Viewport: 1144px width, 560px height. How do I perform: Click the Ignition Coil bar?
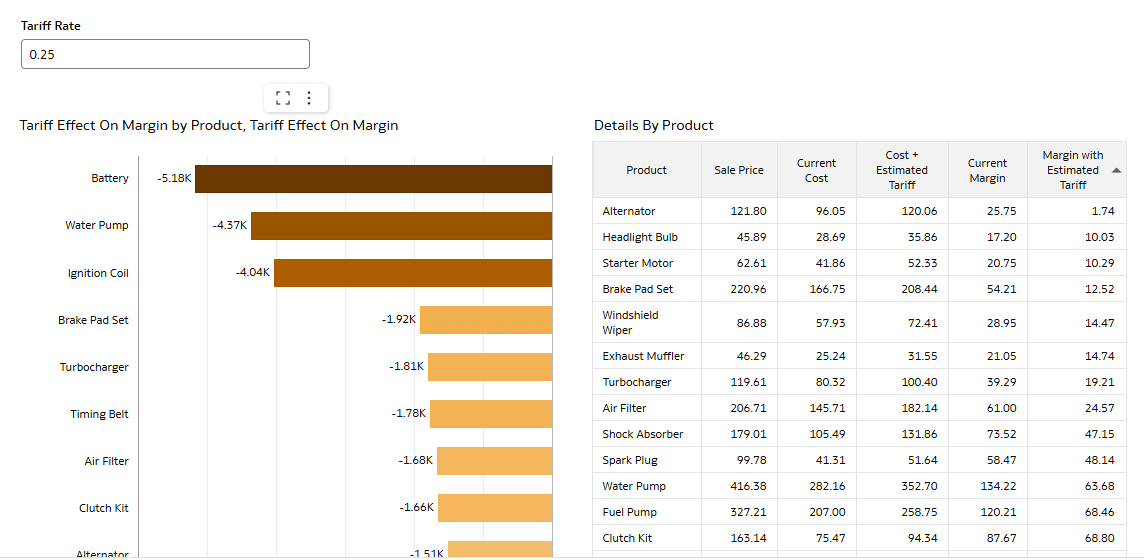412,273
